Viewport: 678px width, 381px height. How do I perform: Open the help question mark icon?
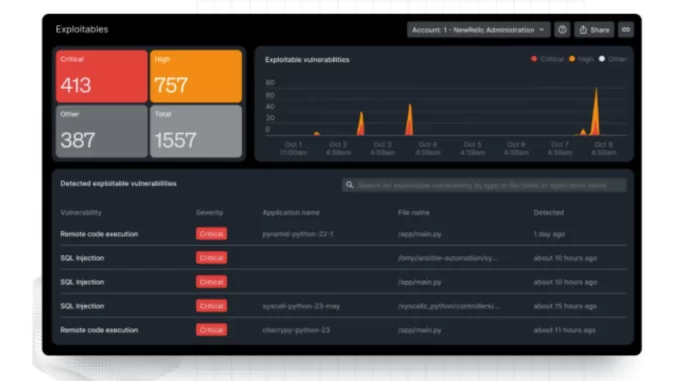tap(562, 30)
